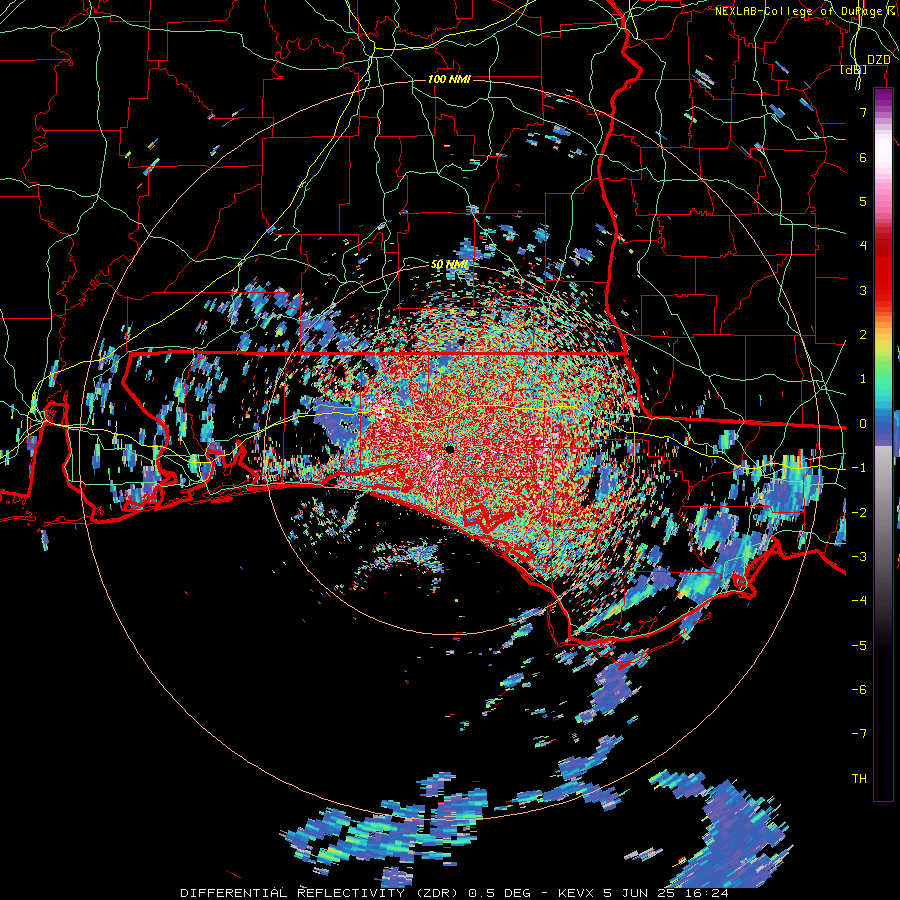Click the "3" value on color scale

click(863, 290)
